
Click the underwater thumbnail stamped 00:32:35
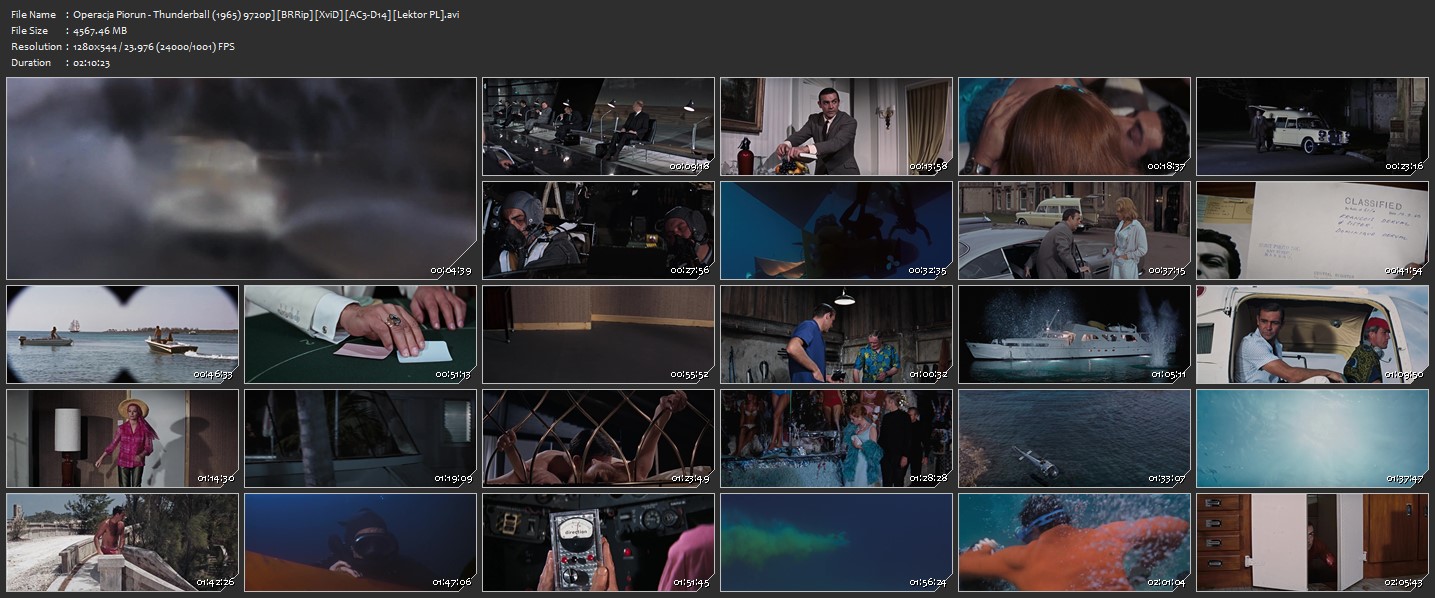click(x=836, y=230)
